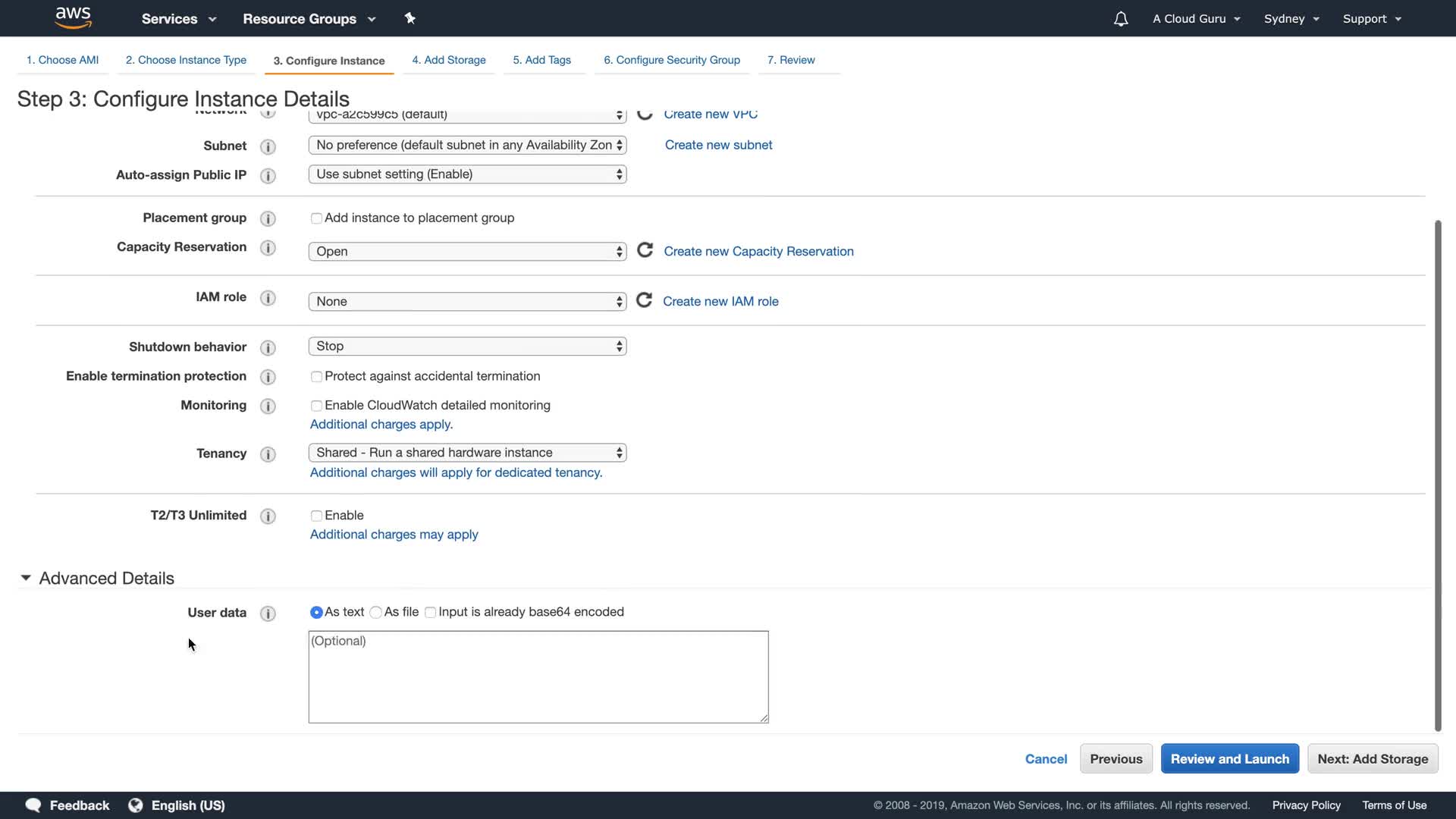Click the AWS logo home icon

[73, 17]
